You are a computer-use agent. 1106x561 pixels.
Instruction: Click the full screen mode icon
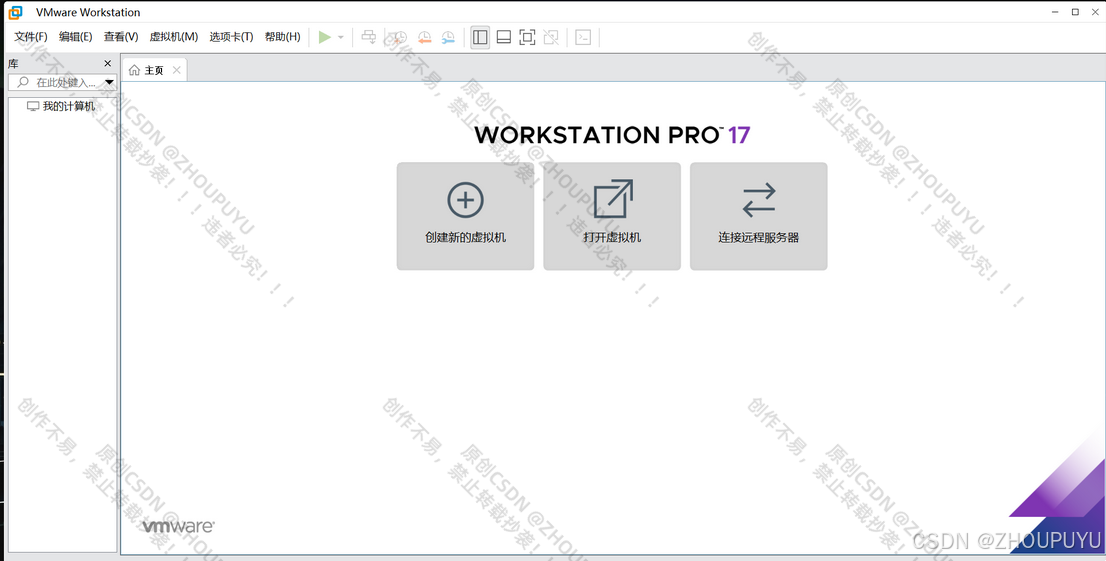point(527,37)
